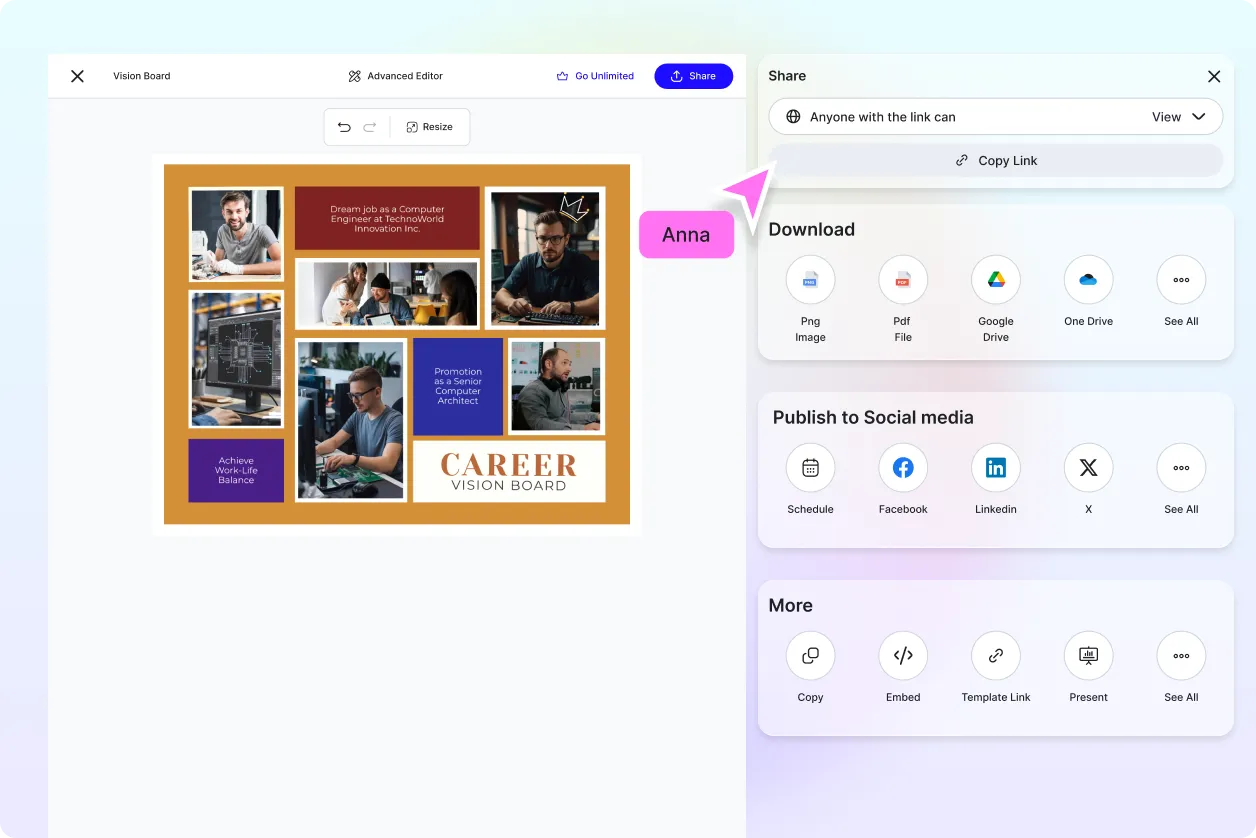The height and width of the screenshot is (838, 1256).
Task: Open the Advanced Editor
Action: coord(395,76)
